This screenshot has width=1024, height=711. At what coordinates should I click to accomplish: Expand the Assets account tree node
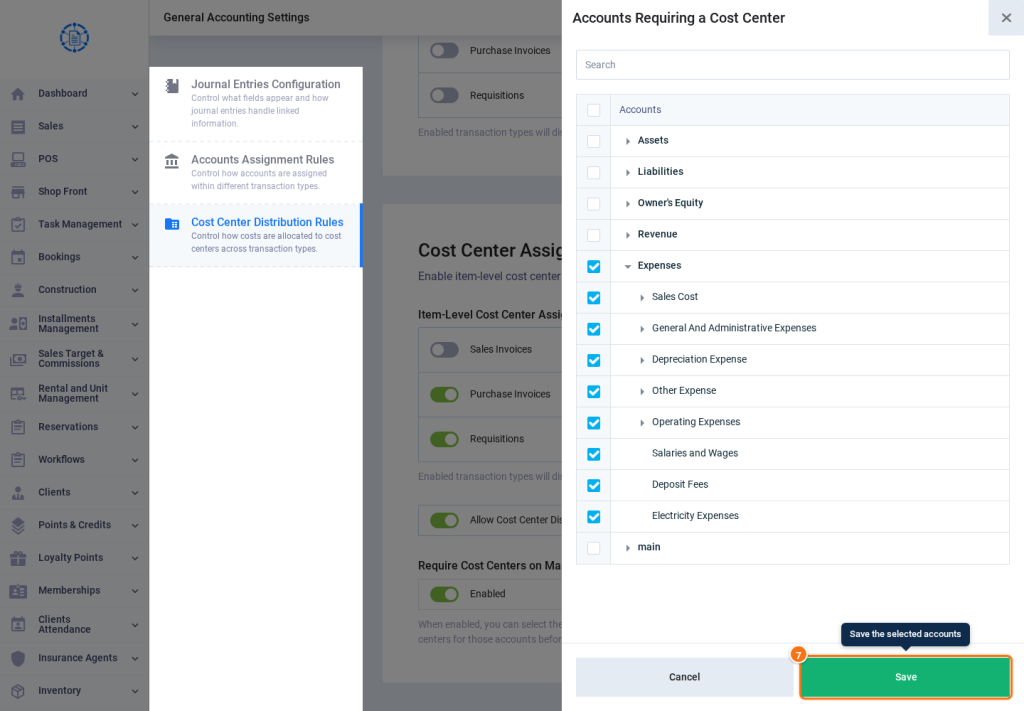tap(628, 141)
